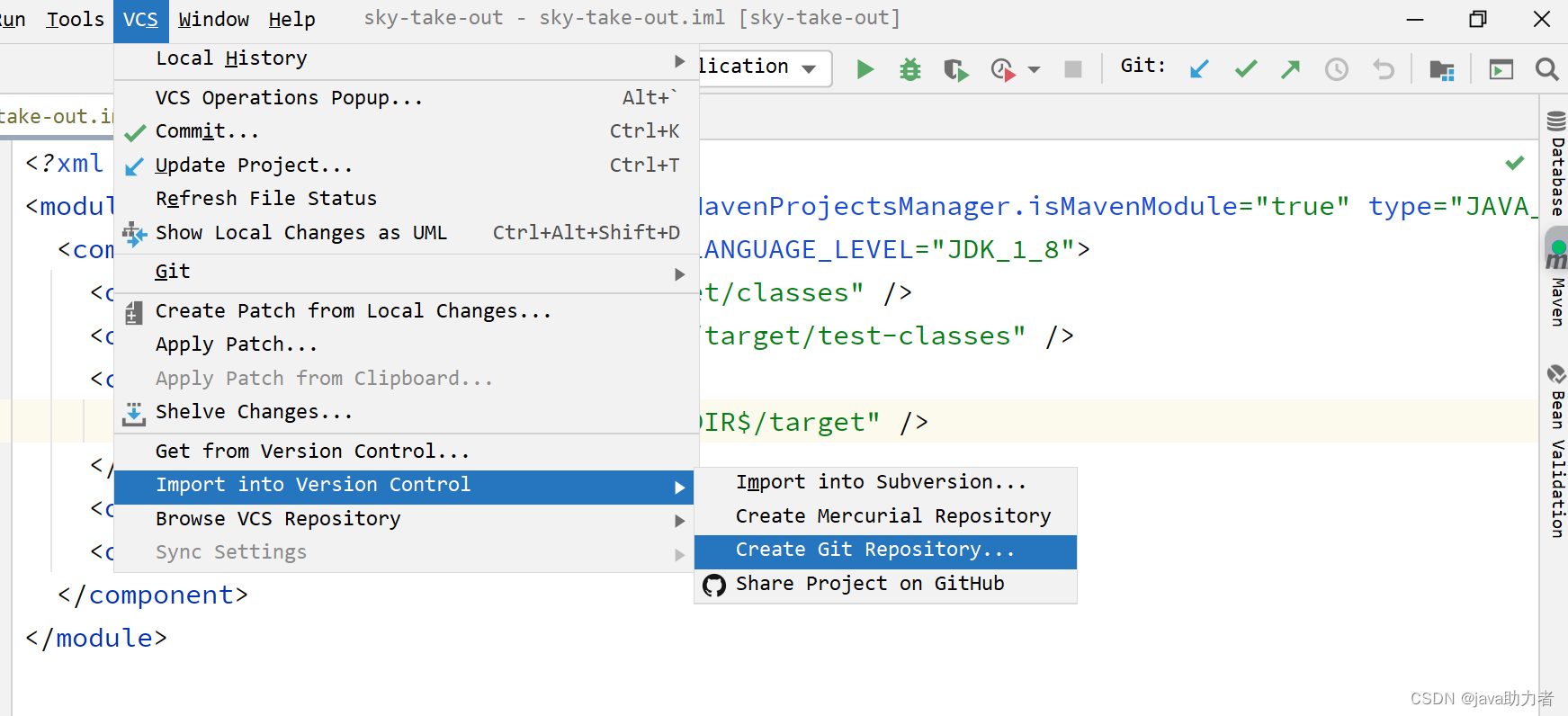Expand Local History submenu

[x=407, y=59]
